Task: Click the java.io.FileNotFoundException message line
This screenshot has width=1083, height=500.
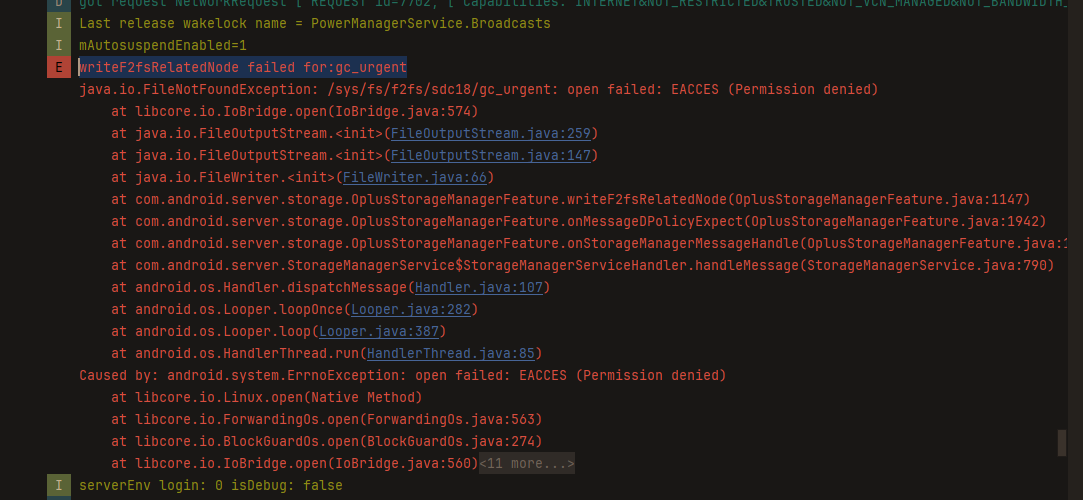Action: (x=478, y=90)
